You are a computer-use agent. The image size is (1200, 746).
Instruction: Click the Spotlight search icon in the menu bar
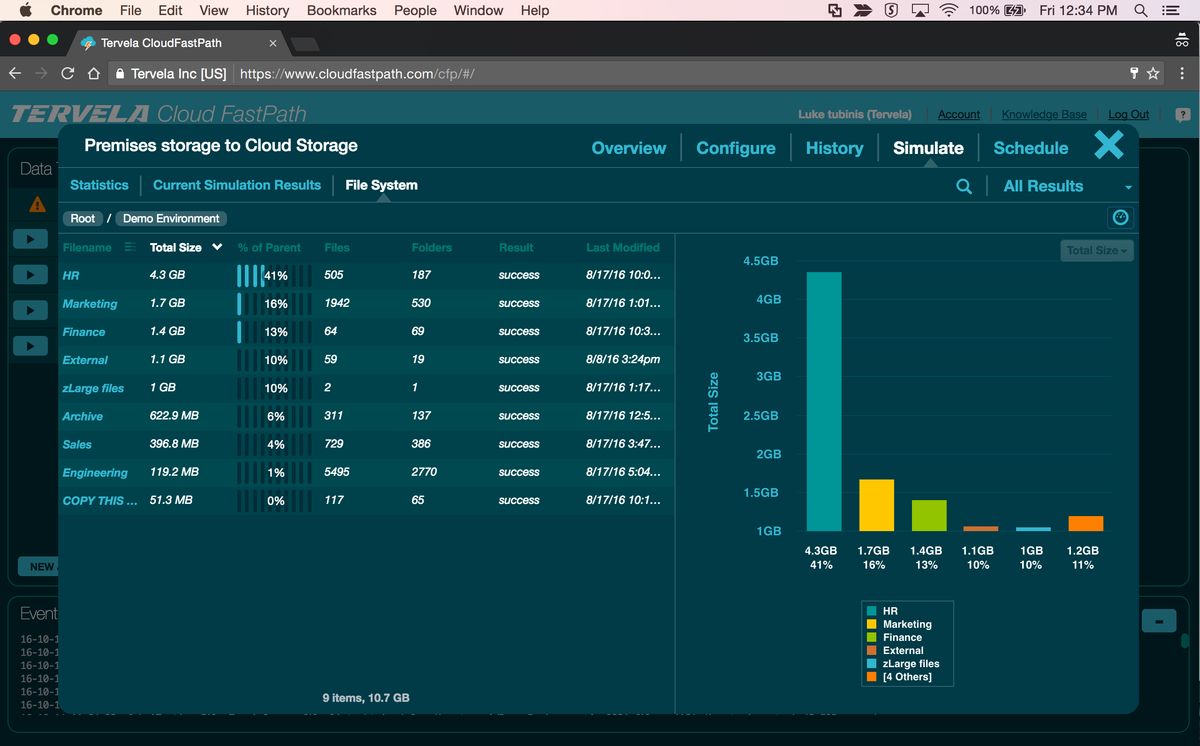pyautogui.click(x=1140, y=11)
